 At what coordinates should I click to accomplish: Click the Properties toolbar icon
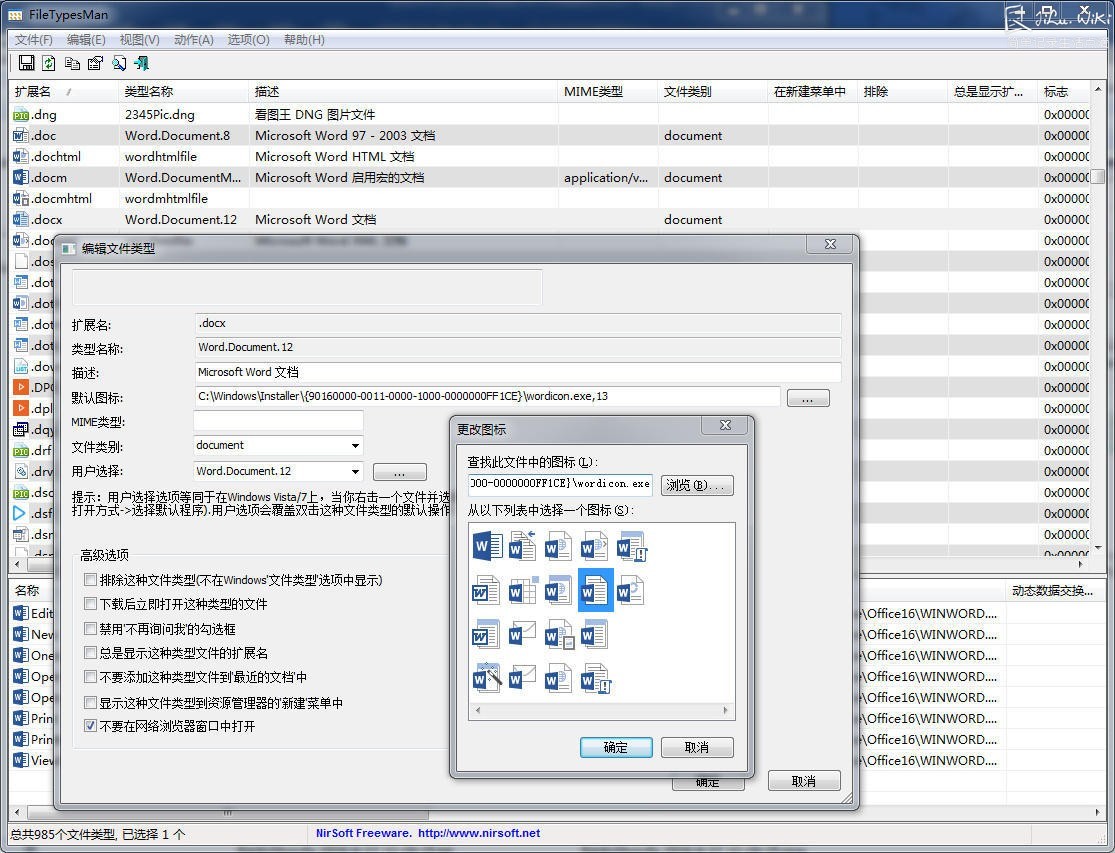(95, 63)
